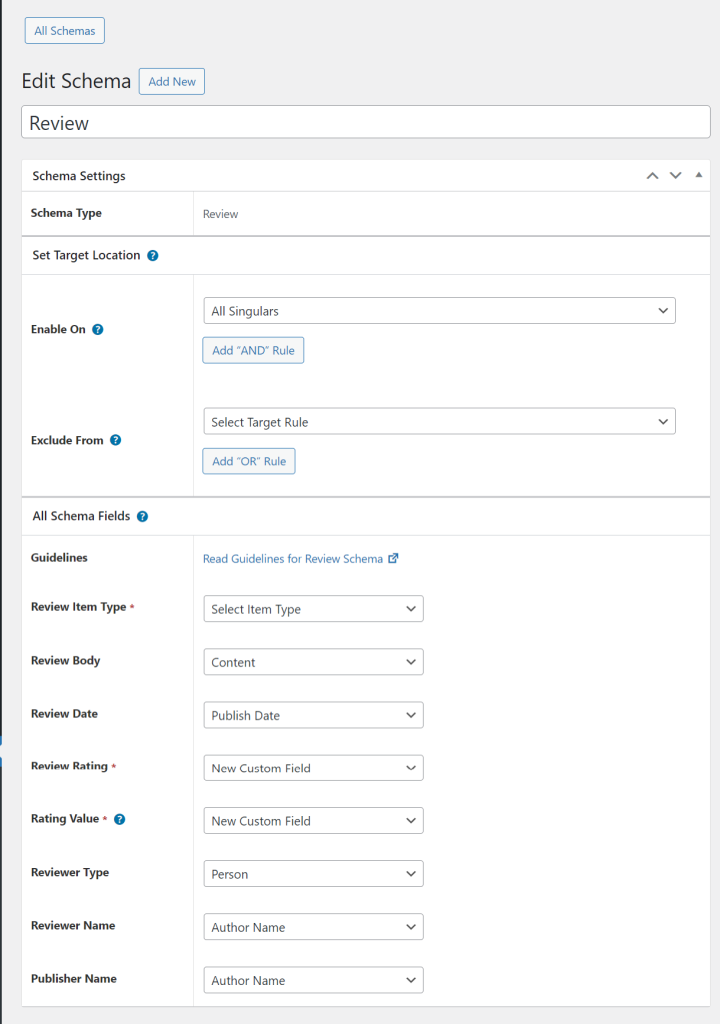The image size is (720, 1024).
Task: Open the Reviewer Type Person dropdown
Action: (313, 874)
